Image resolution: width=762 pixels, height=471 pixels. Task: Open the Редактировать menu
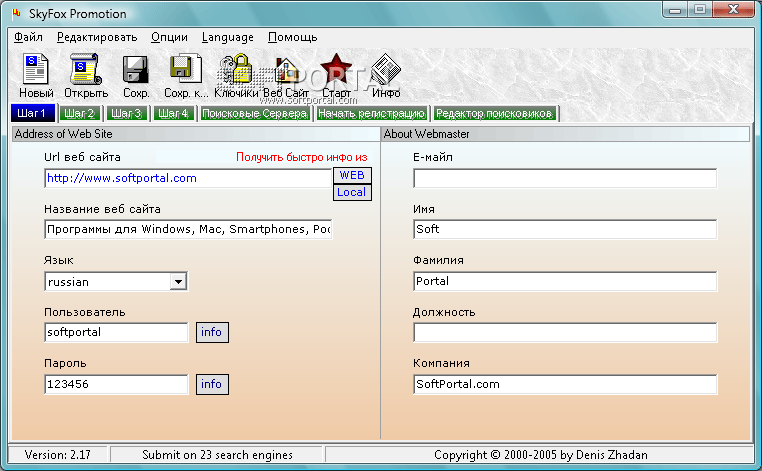click(x=97, y=37)
